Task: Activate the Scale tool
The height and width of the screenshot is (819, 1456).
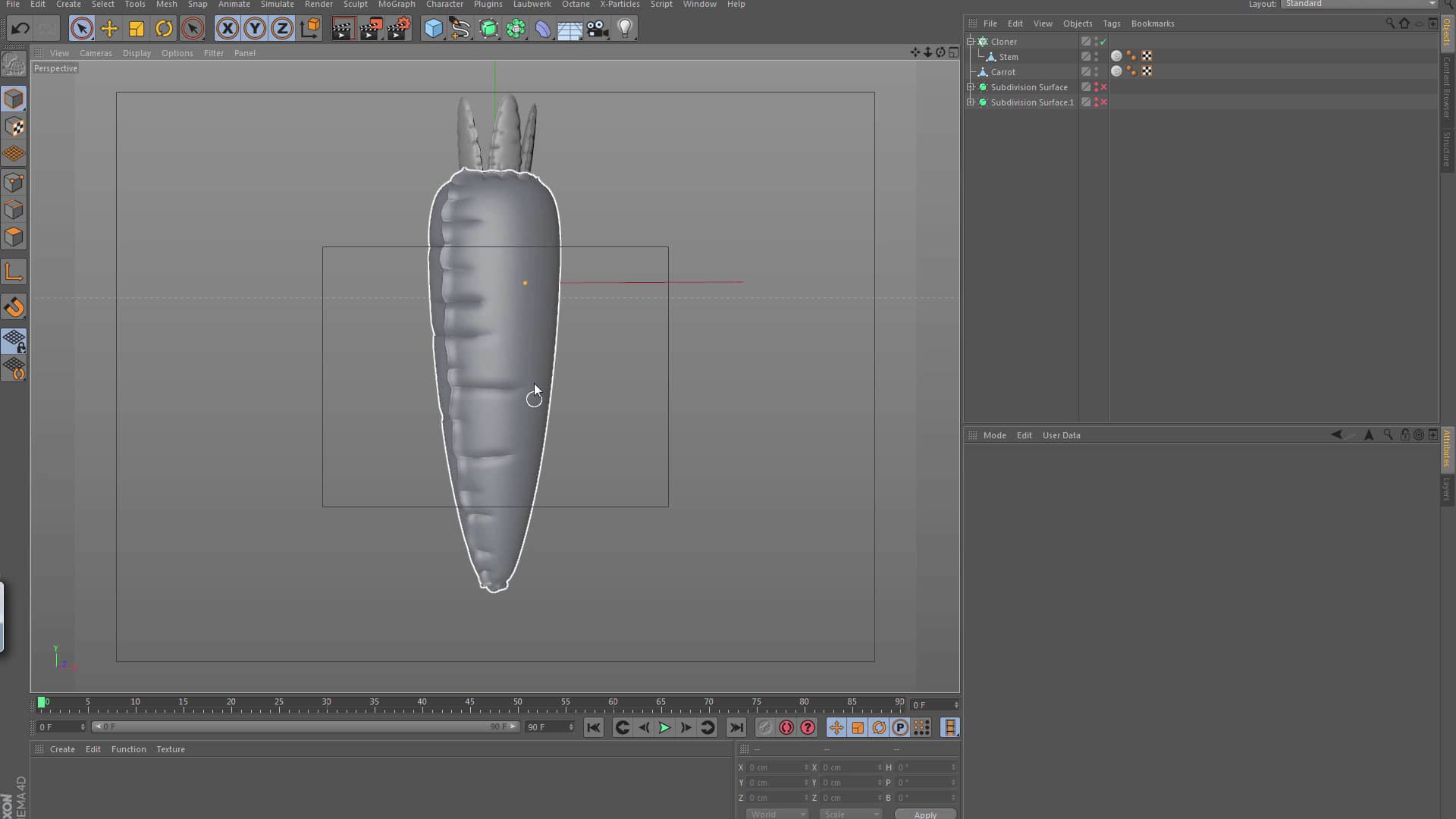Action: coord(136,28)
